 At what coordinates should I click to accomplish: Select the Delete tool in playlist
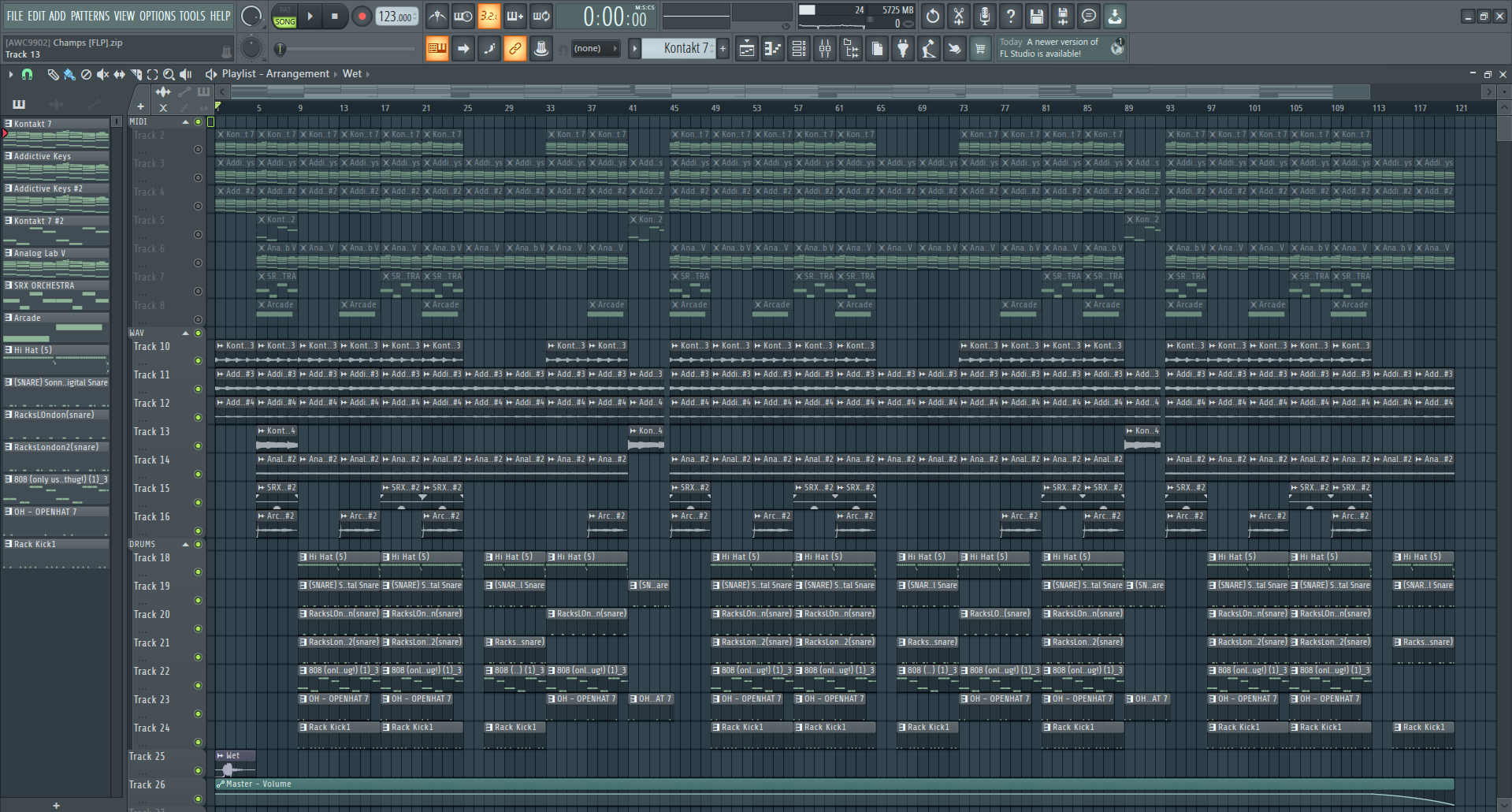click(86, 74)
